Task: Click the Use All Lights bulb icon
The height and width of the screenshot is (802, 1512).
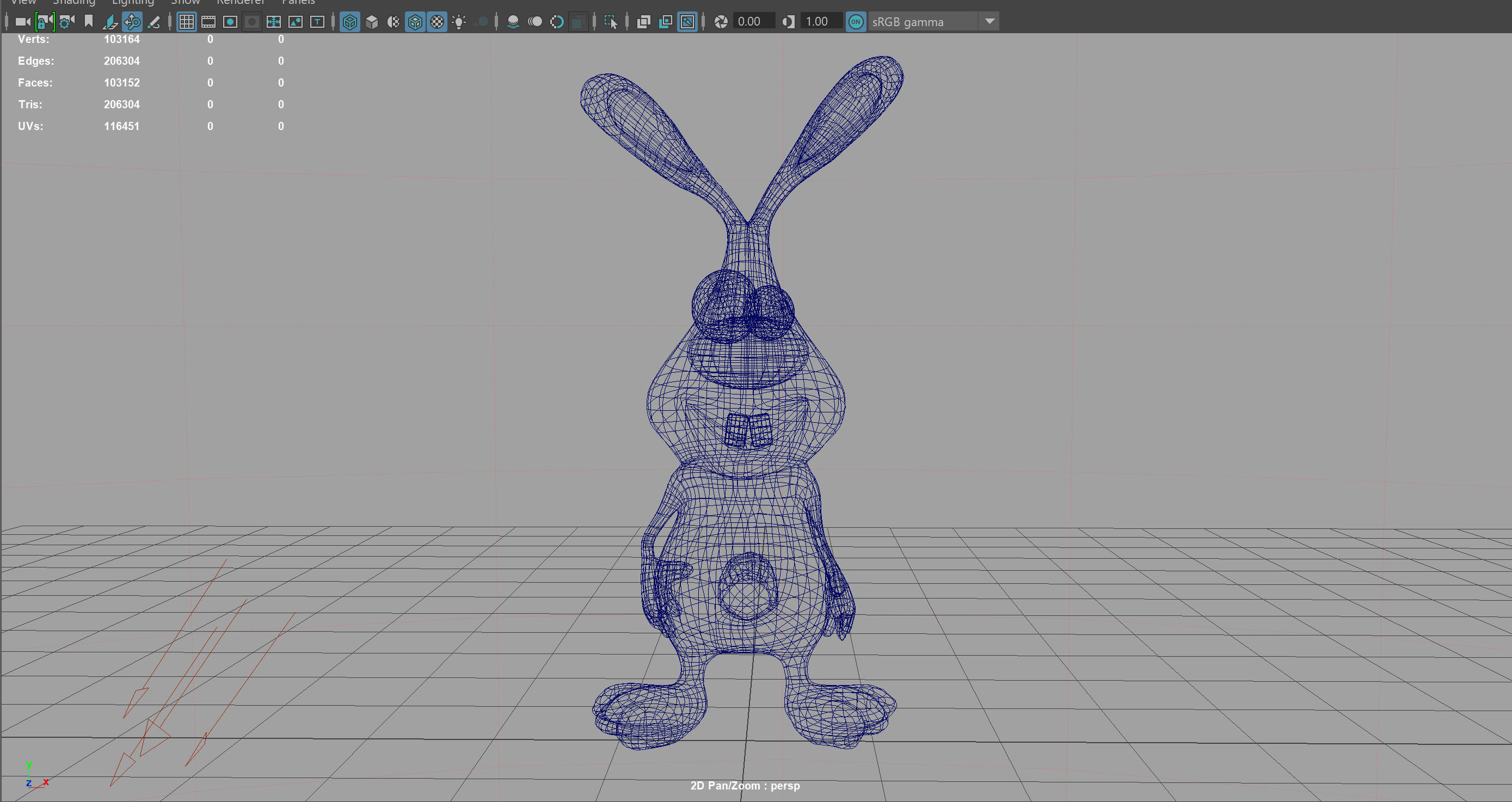Action: pos(459,22)
